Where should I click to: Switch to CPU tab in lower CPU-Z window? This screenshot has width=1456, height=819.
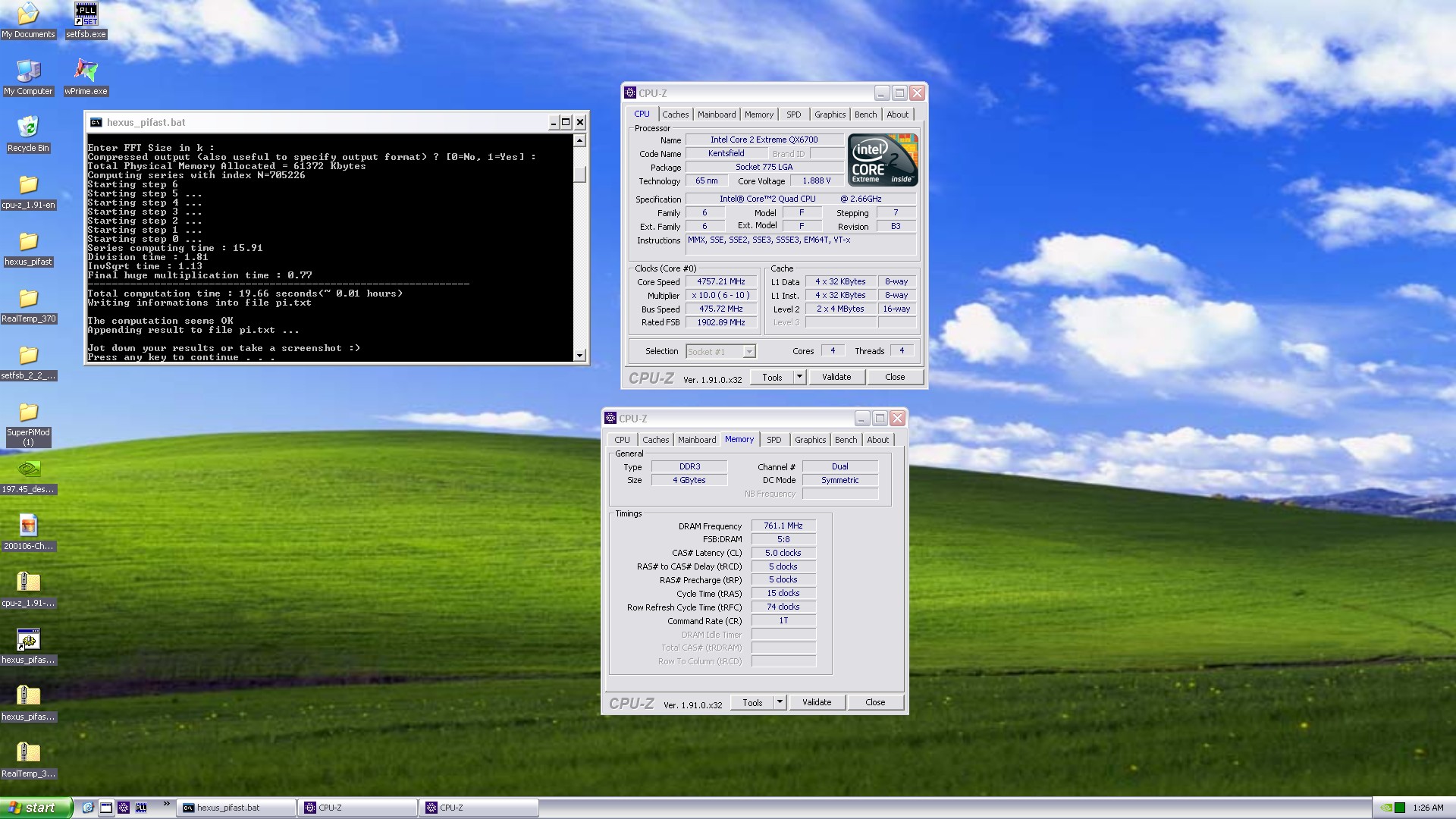point(622,440)
